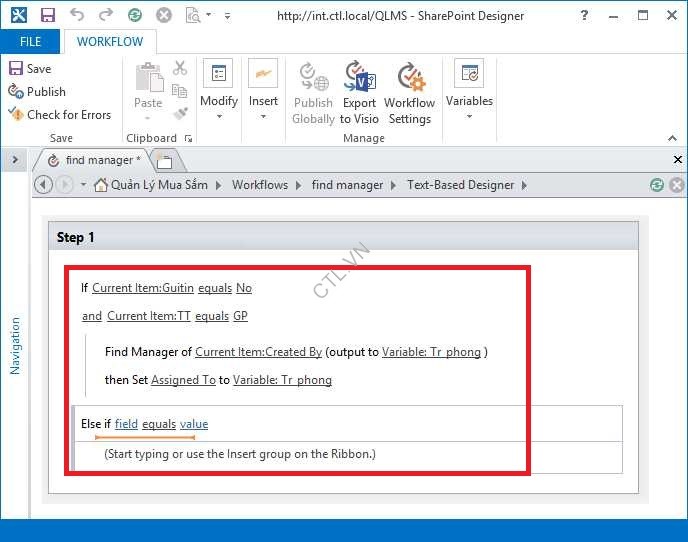The width and height of the screenshot is (688, 542).
Task: Click the Refresh icon in breadcrumb bar
Action: [x=657, y=185]
